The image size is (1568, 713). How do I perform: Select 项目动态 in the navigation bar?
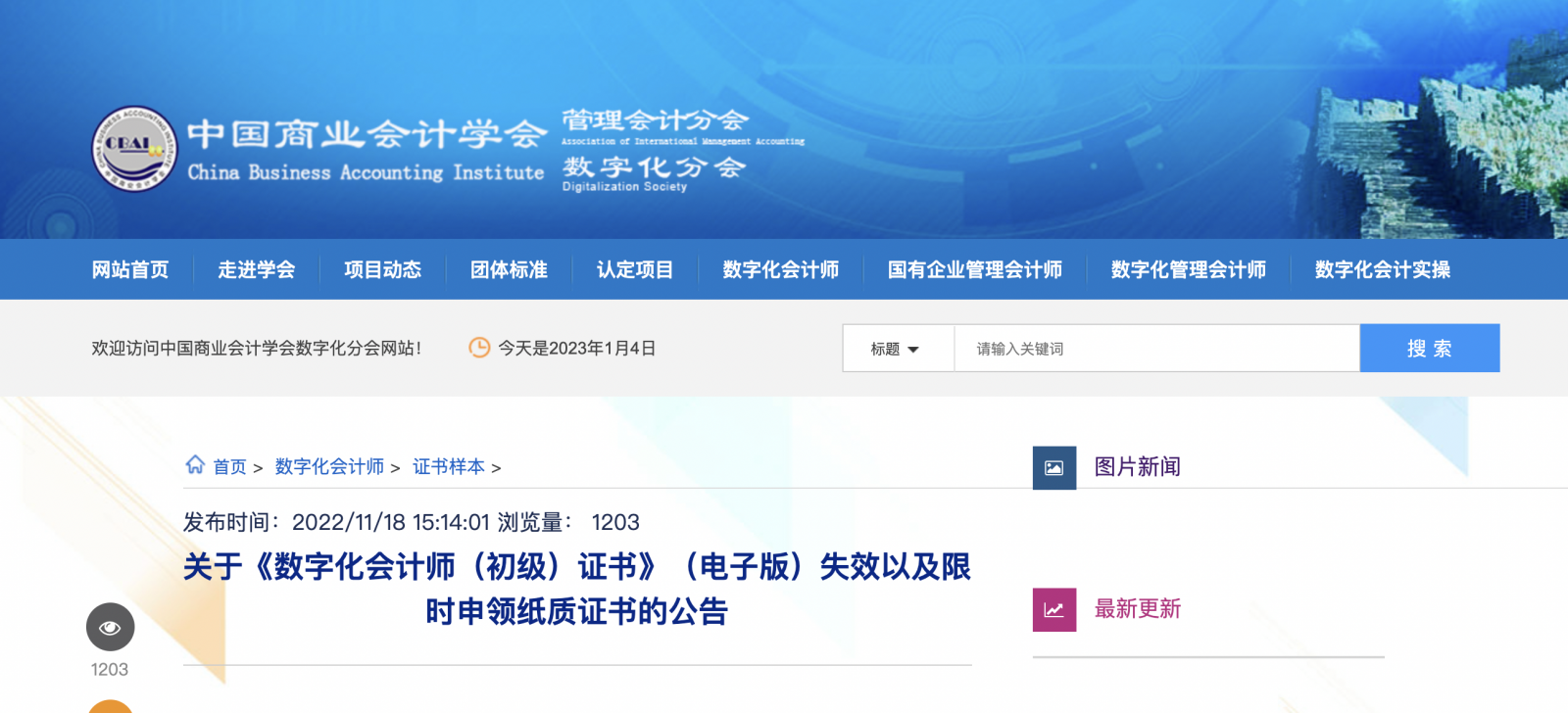[x=383, y=269]
